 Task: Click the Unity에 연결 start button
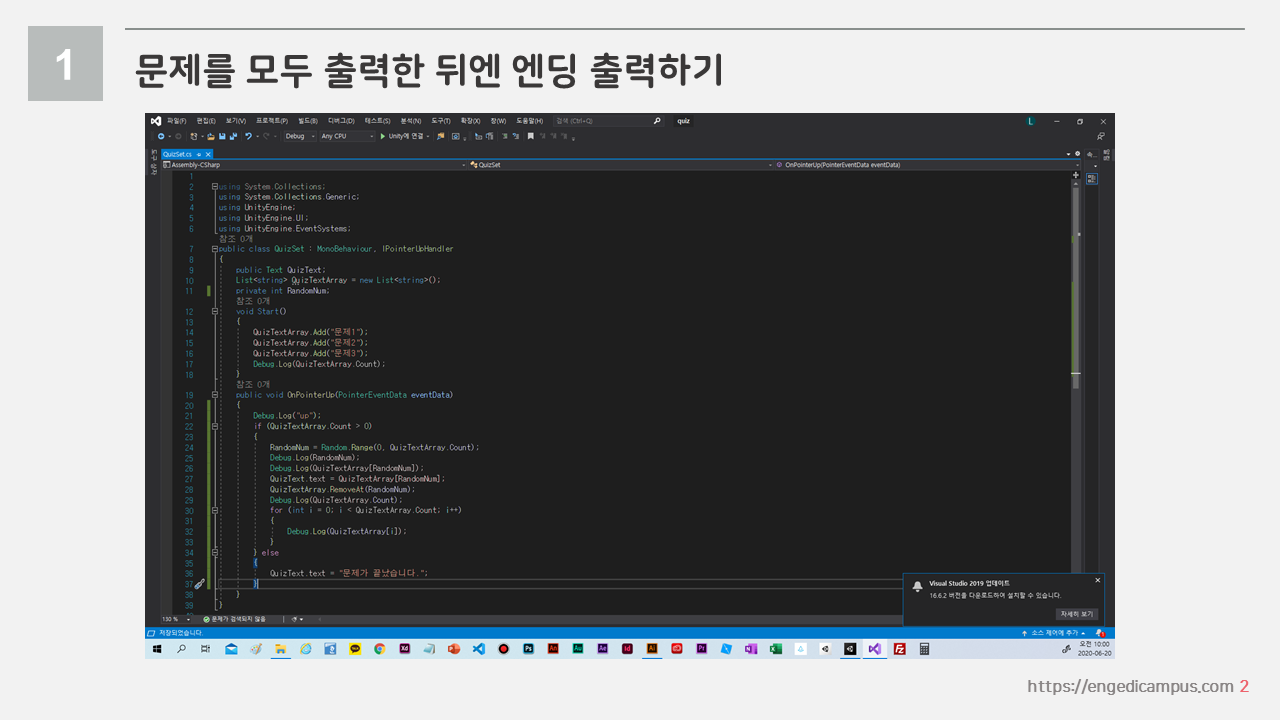pos(403,136)
